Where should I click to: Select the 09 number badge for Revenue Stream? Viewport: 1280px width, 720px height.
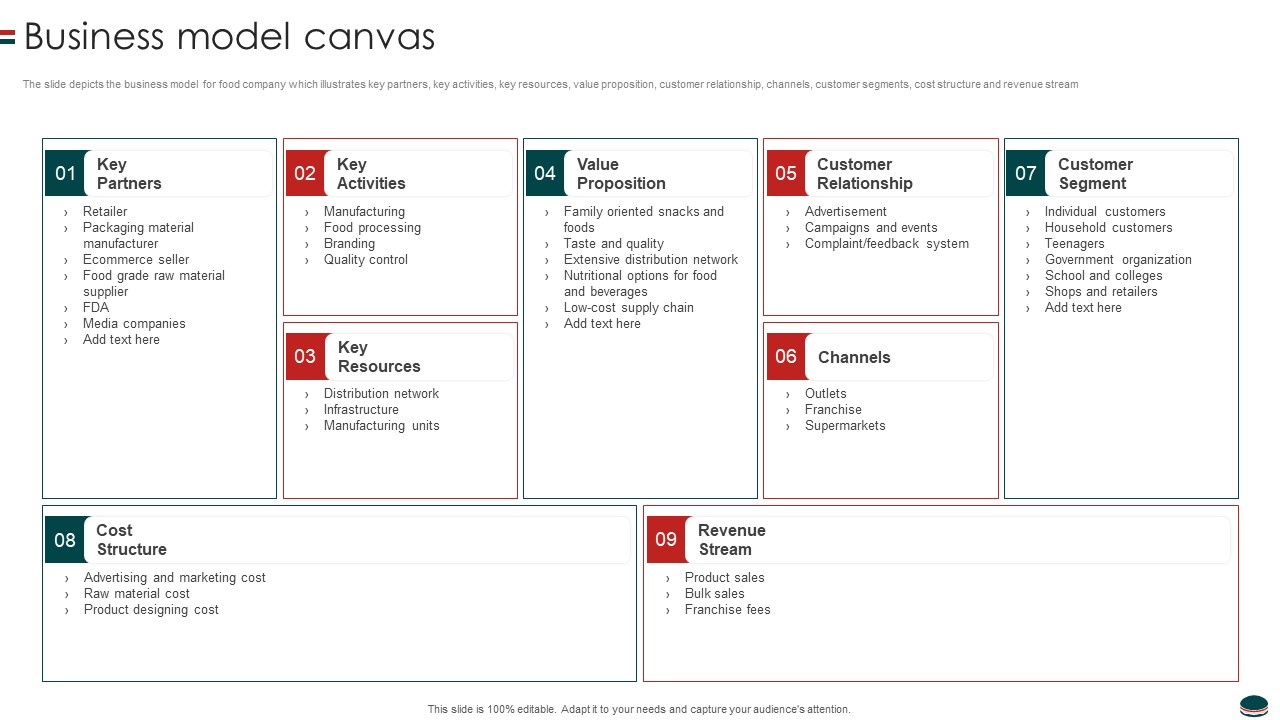(x=666, y=540)
